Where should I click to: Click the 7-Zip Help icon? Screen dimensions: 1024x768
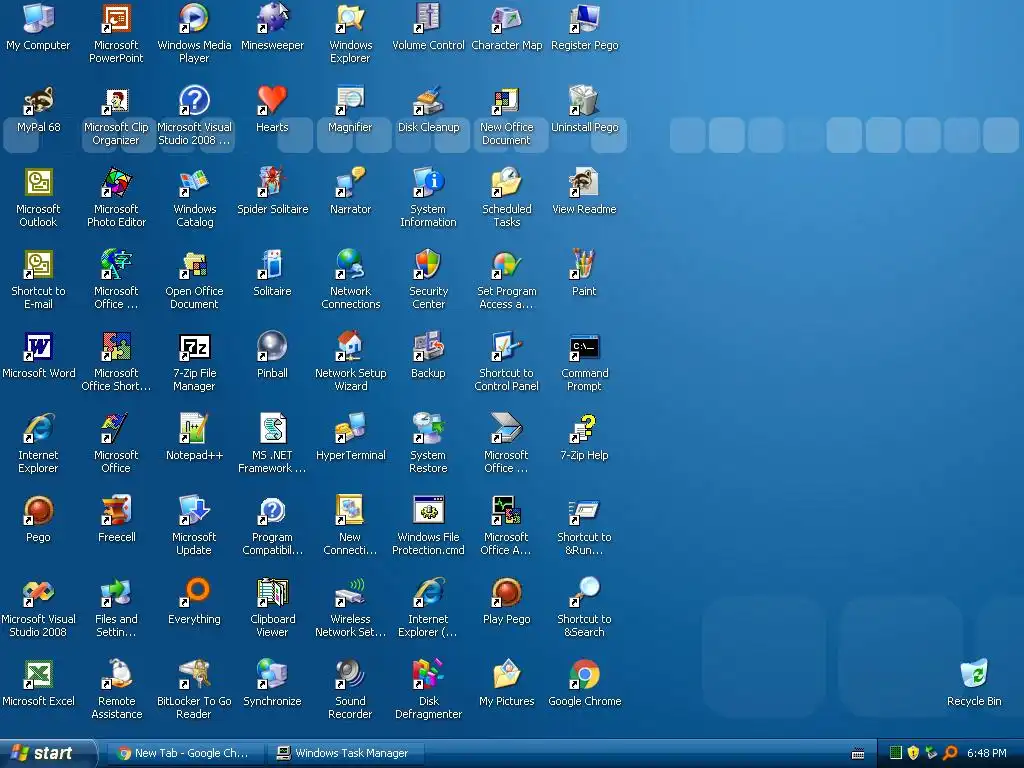(584, 428)
